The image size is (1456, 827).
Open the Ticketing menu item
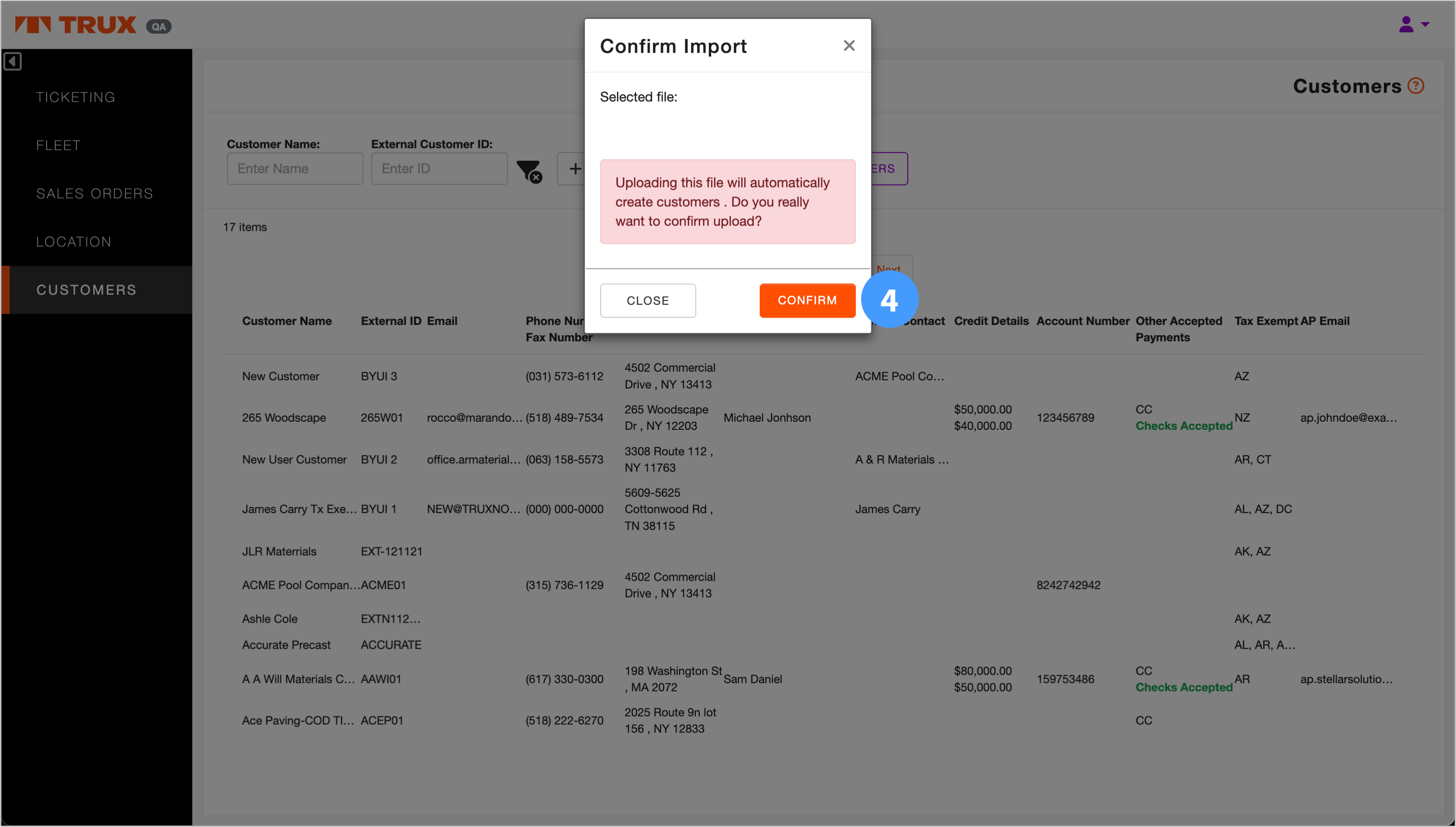point(75,97)
